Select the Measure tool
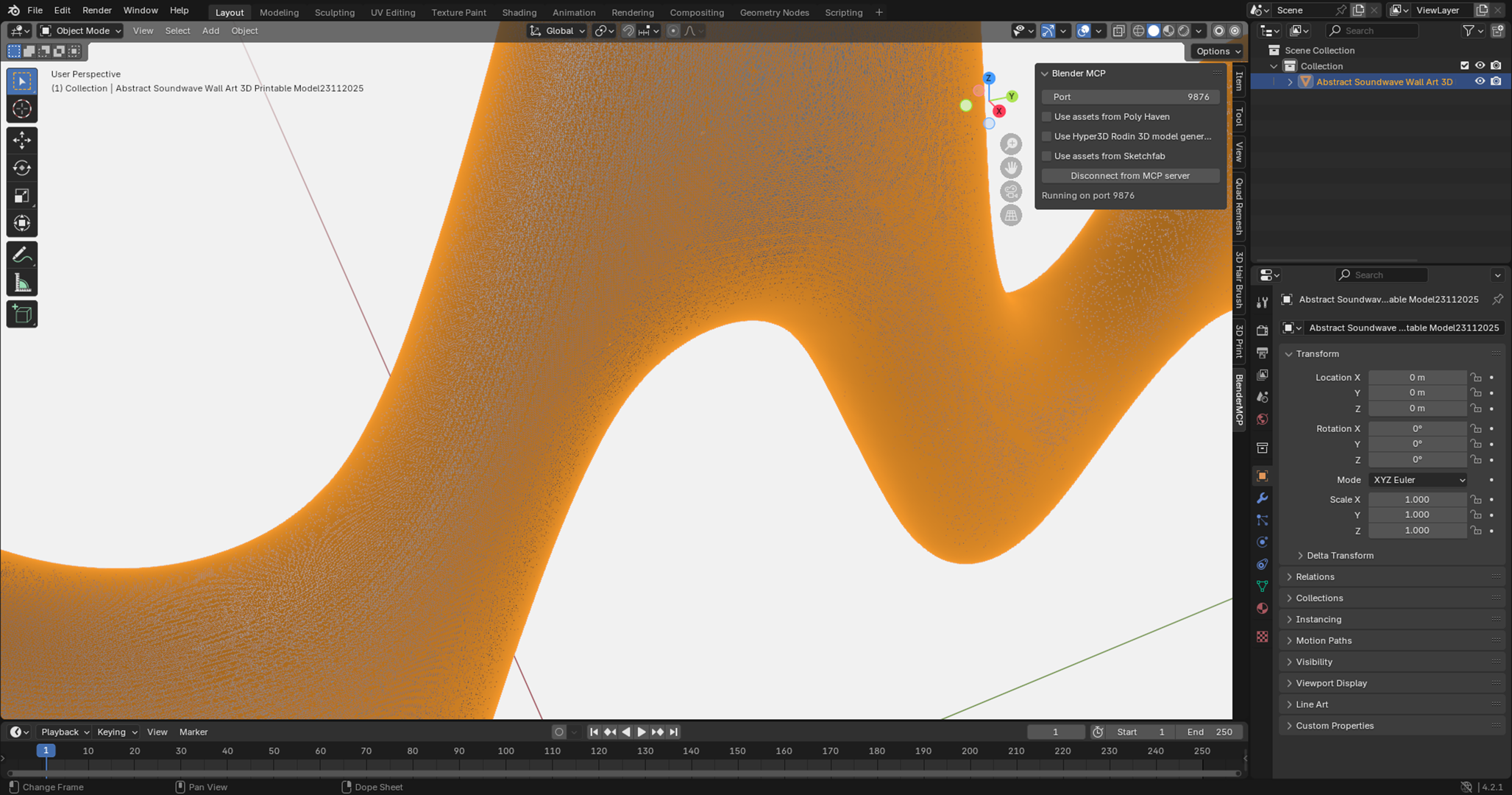Viewport: 1512px width, 795px height. point(22,283)
